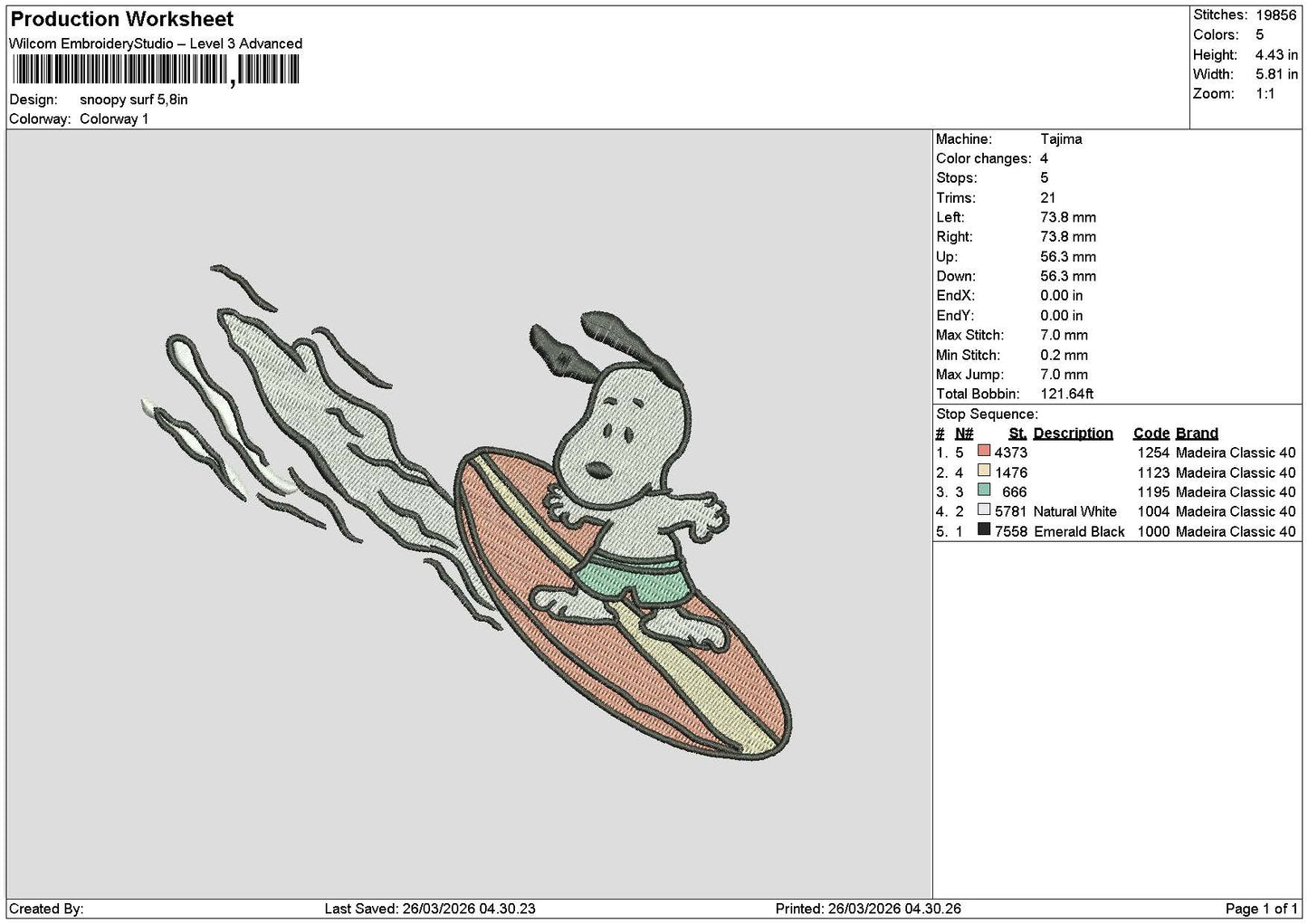Click the 'Printed: 26/03/2026 04.30.26' footer

tap(868, 909)
